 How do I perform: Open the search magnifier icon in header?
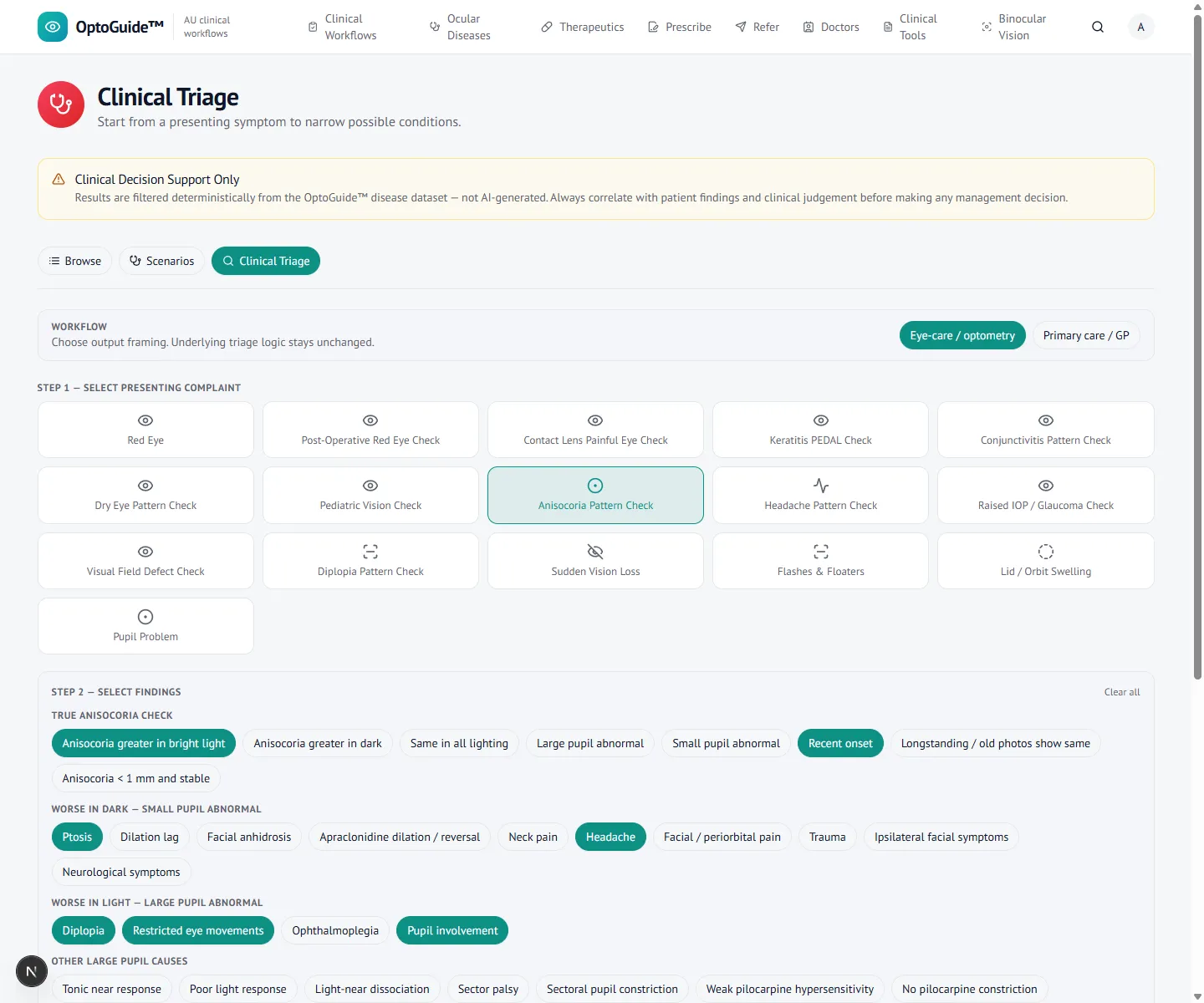pyautogui.click(x=1098, y=27)
